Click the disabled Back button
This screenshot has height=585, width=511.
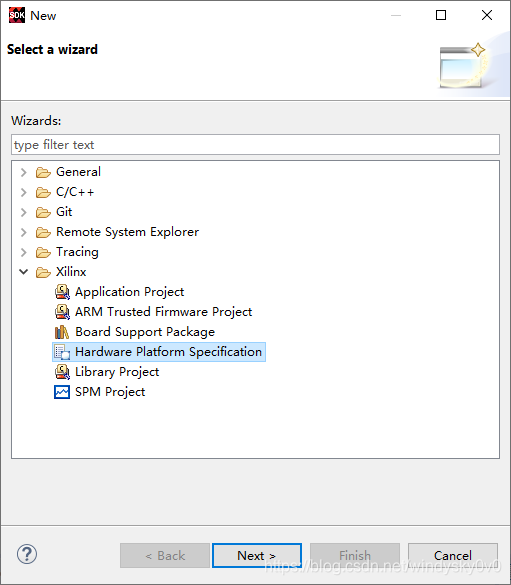click(165, 556)
